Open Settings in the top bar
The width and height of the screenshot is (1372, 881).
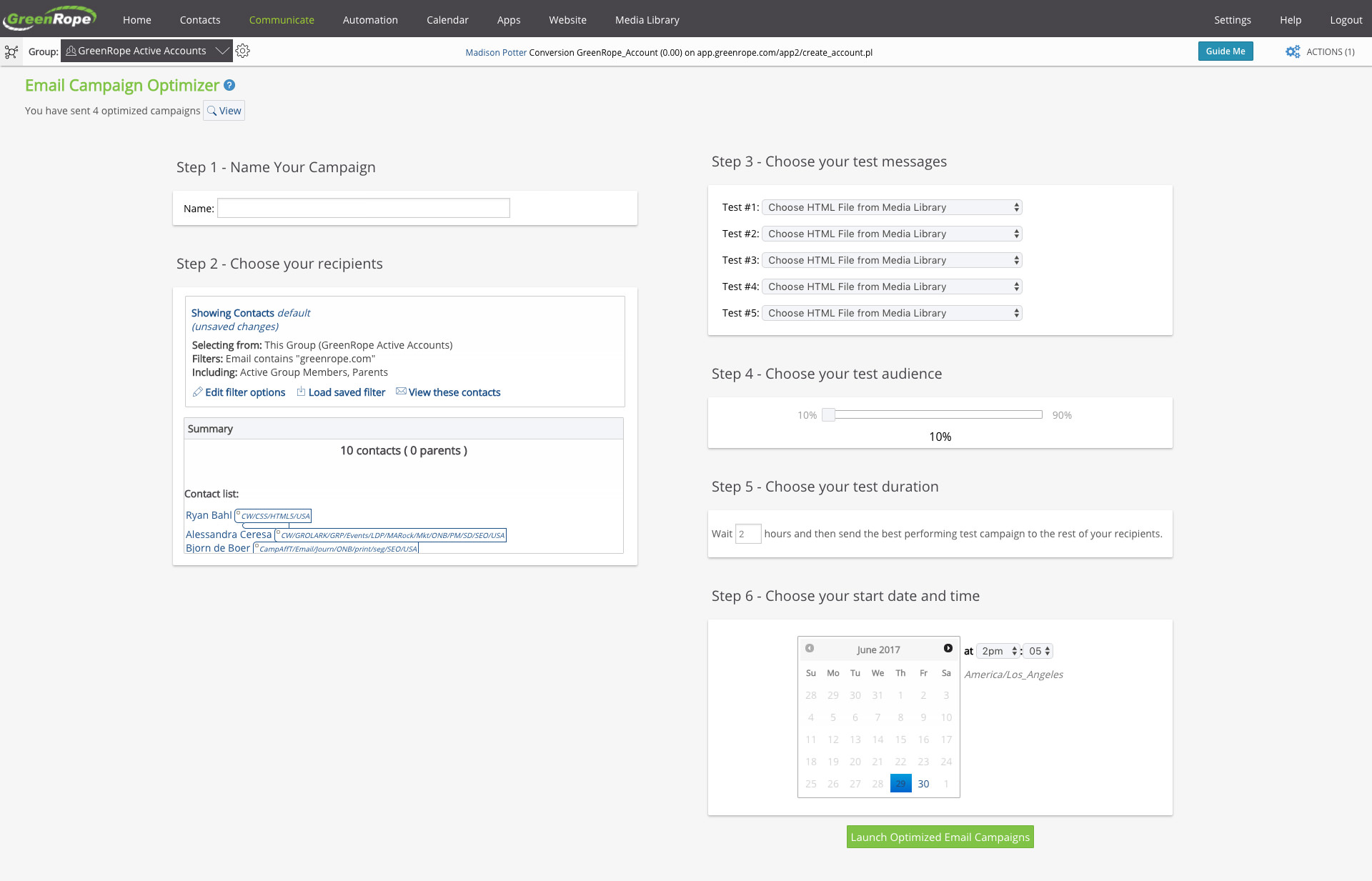(1233, 20)
